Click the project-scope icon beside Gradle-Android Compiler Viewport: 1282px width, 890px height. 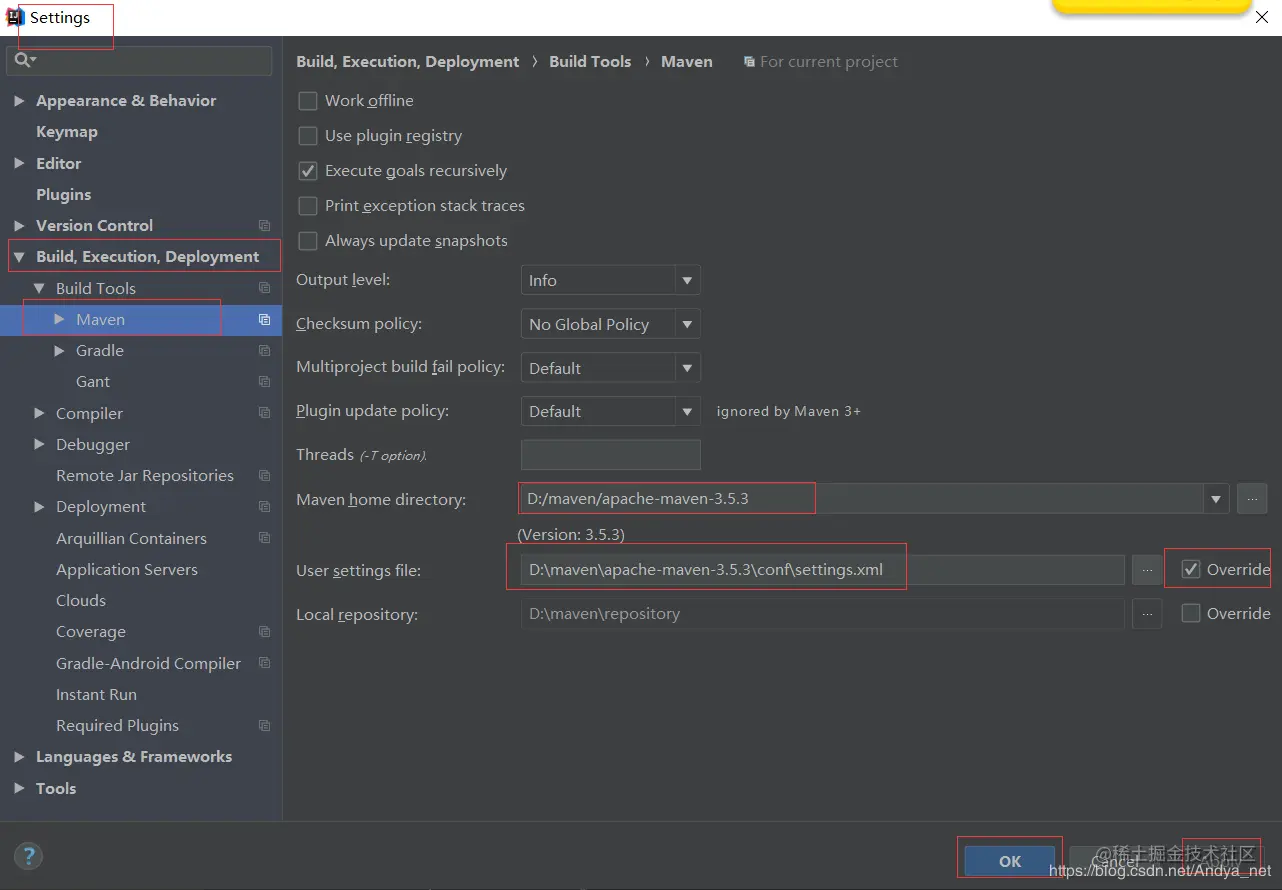pos(264,663)
